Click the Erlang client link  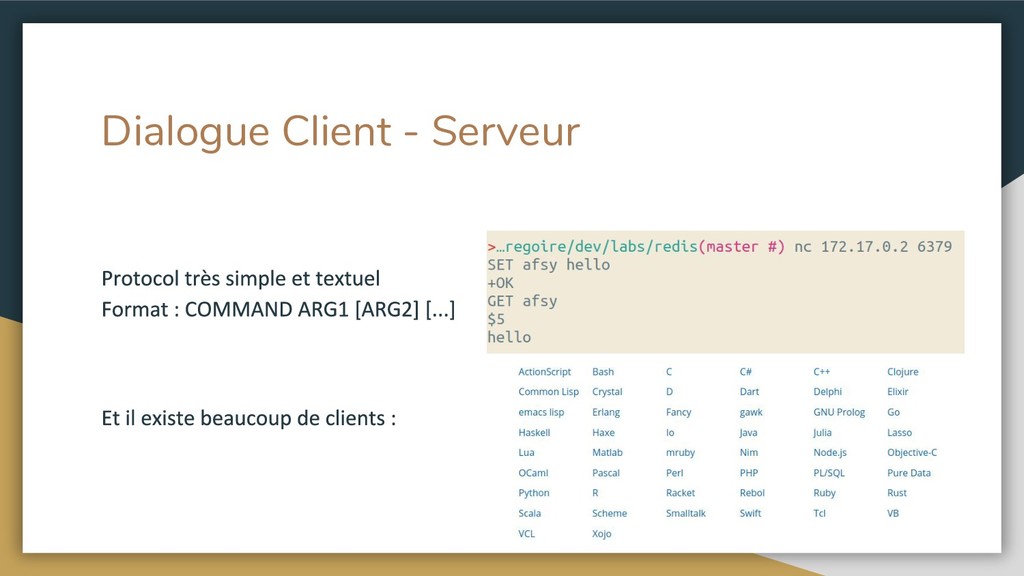click(606, 412)
